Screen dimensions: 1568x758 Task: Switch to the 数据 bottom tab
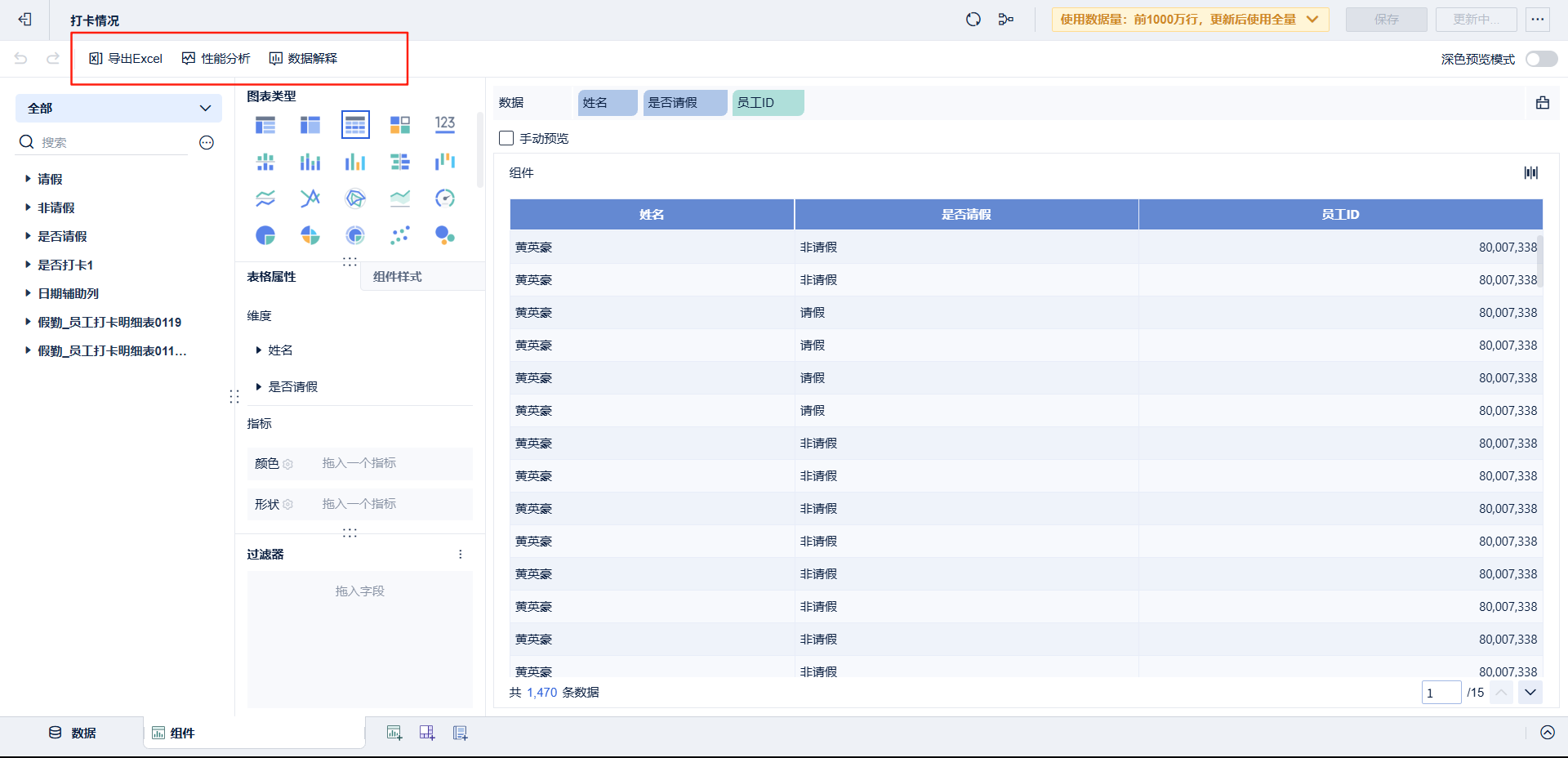click(x=73, y=733)
